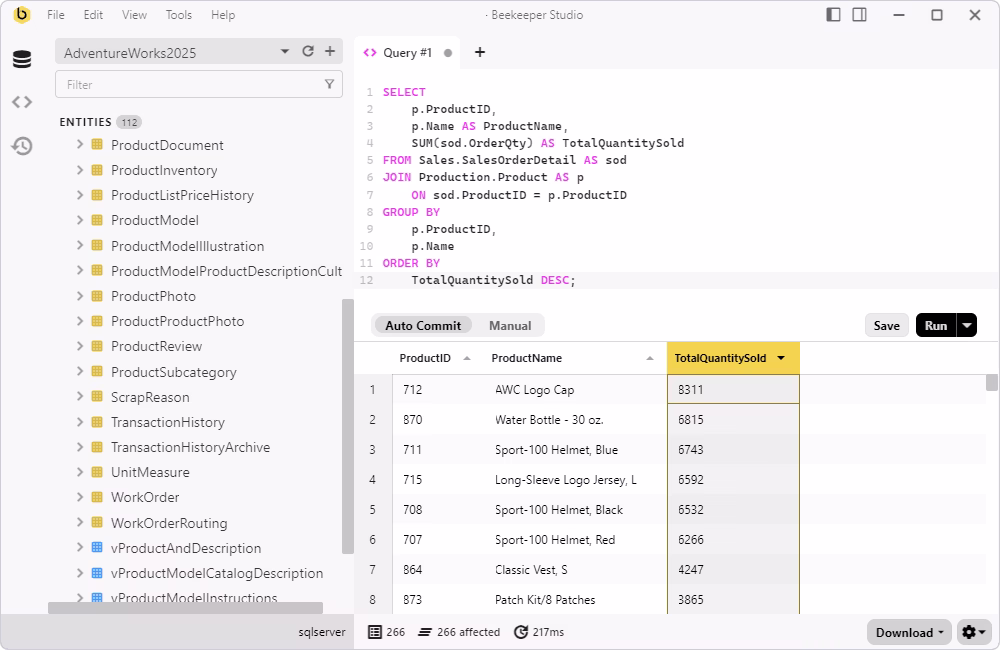Click the Beekeeper Studio logo icon

pyautogui.click(x=22, y=15)
